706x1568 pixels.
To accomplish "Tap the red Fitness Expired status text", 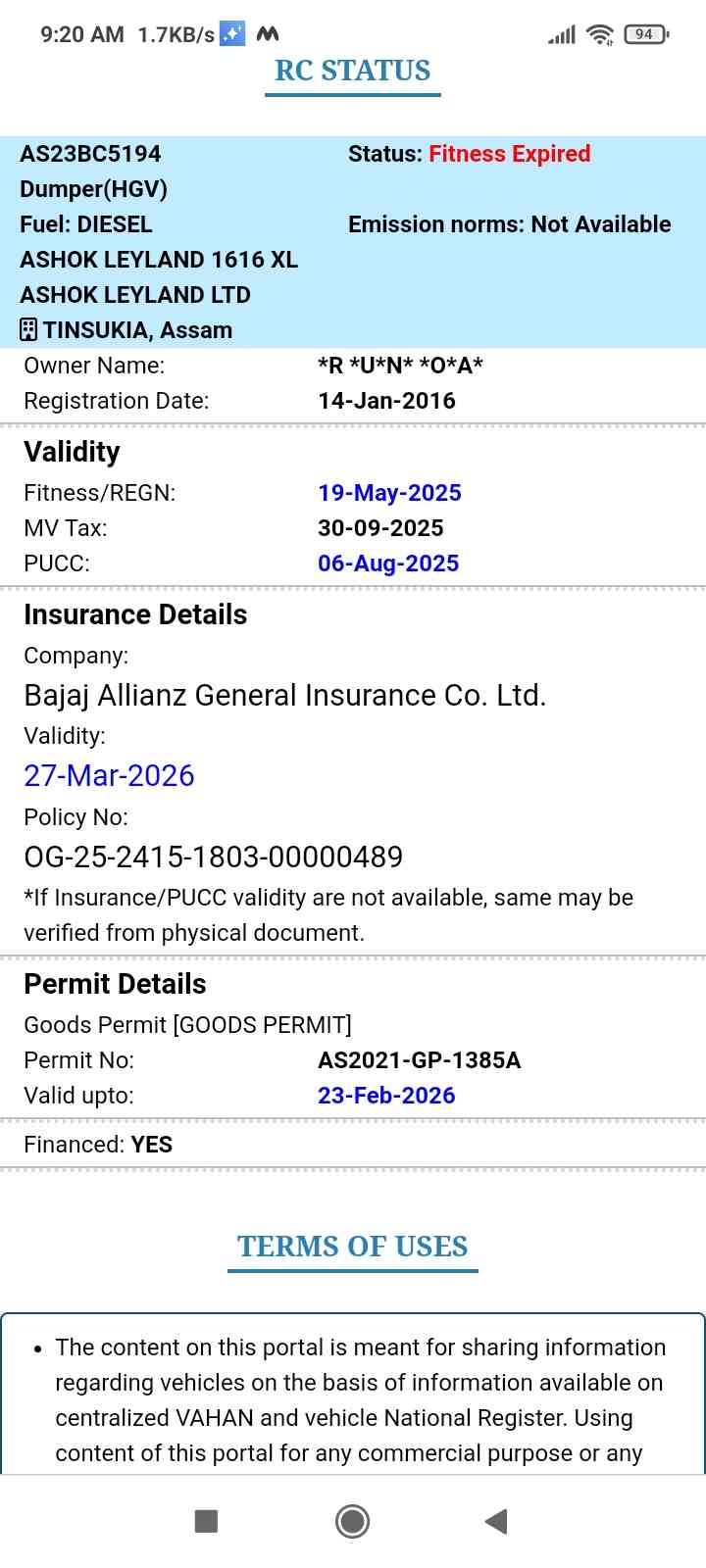I will click(509, 154).
